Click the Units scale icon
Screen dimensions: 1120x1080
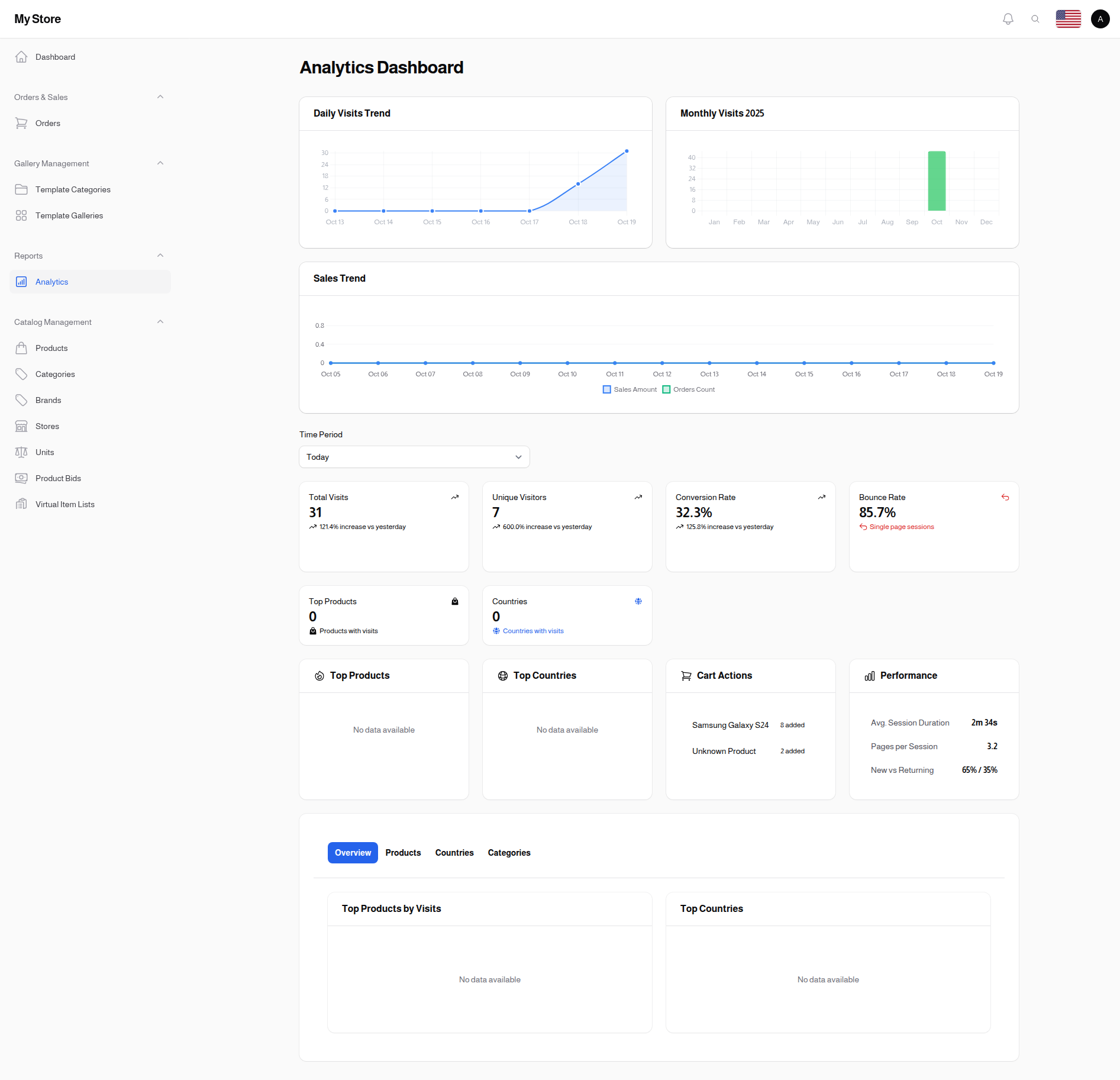click(x=21, y=452)
